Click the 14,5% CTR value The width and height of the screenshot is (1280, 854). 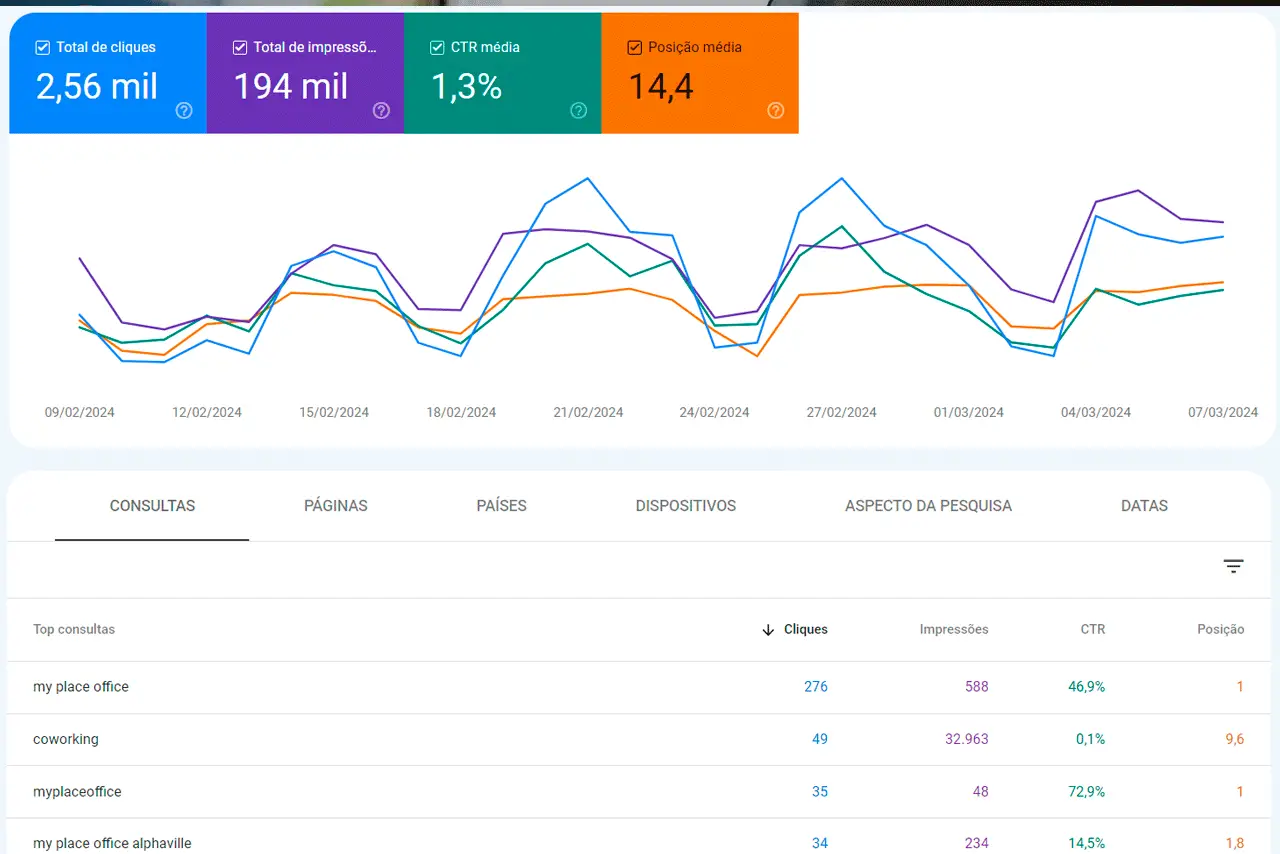click(1087, 843)
